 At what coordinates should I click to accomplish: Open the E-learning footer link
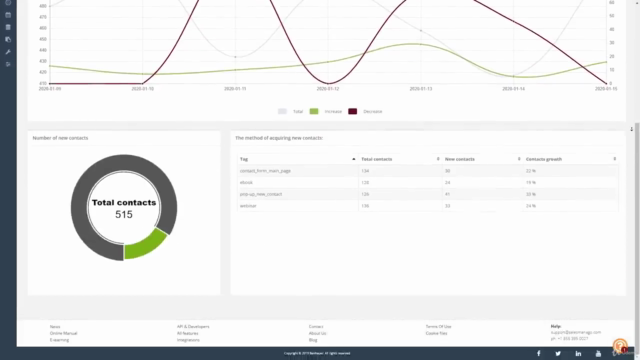[60, 340]
